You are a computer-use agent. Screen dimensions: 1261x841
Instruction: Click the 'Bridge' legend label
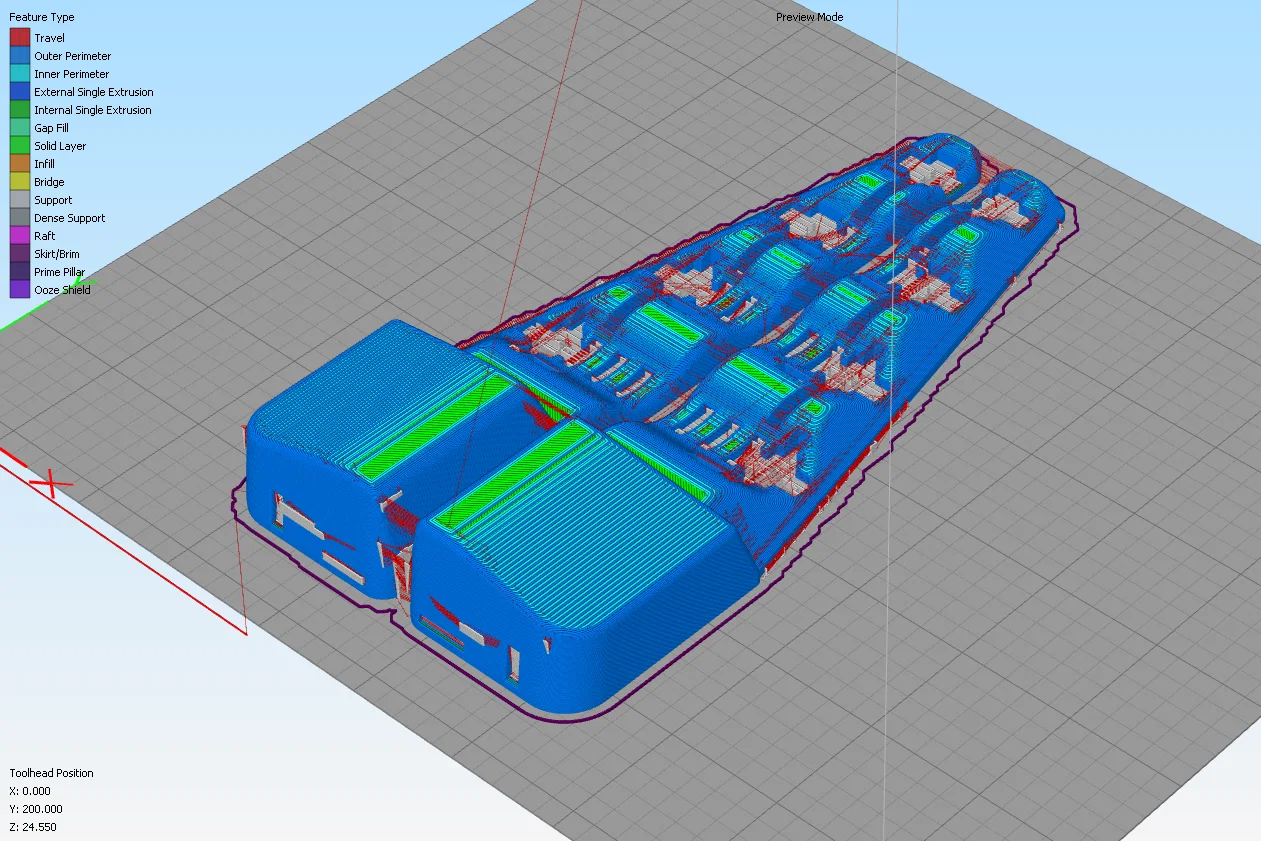coord(49,182)
